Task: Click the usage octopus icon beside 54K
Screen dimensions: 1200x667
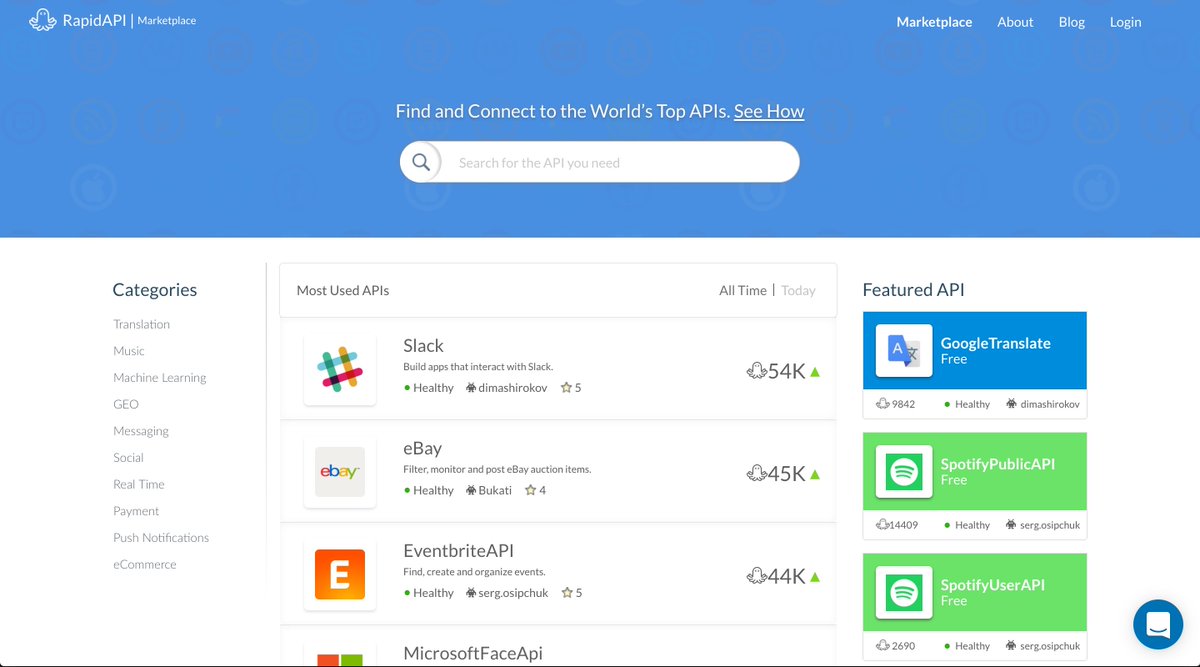Action: pos(756,371)
